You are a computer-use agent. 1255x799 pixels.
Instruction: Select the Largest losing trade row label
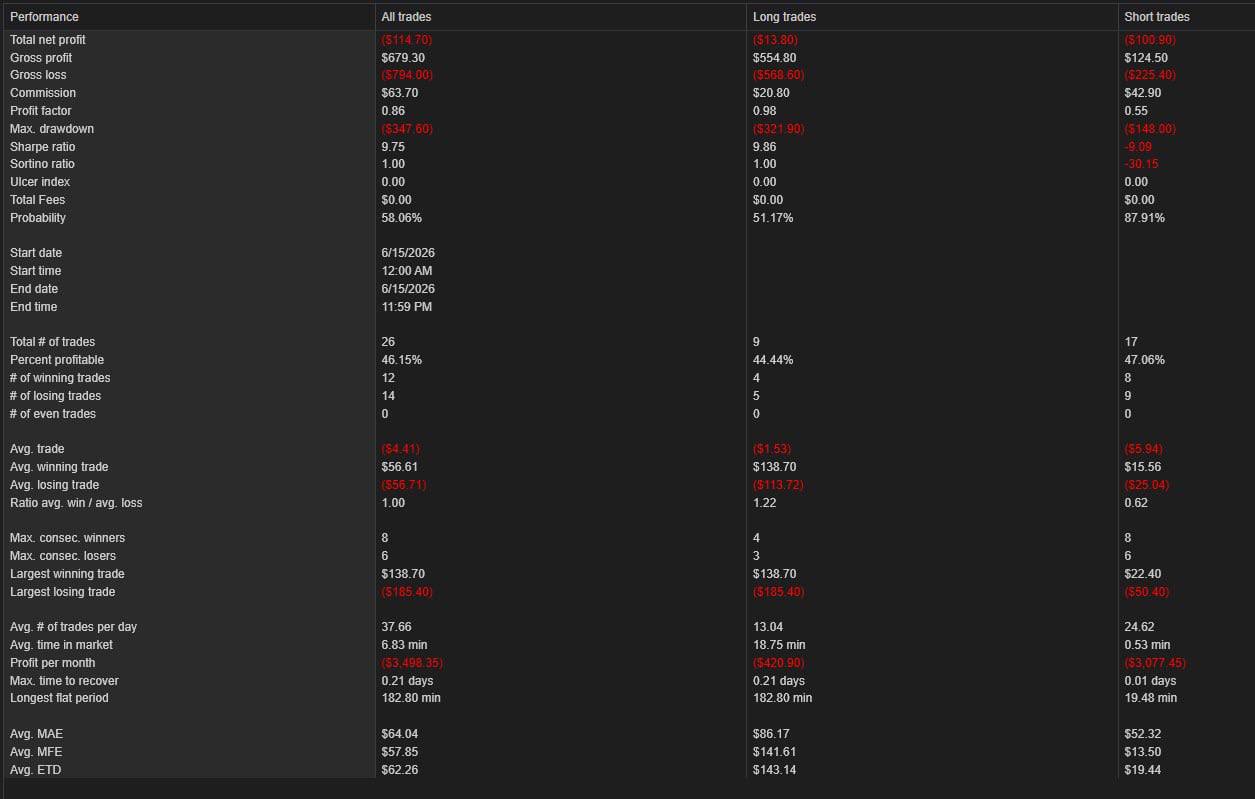[62, 592]
